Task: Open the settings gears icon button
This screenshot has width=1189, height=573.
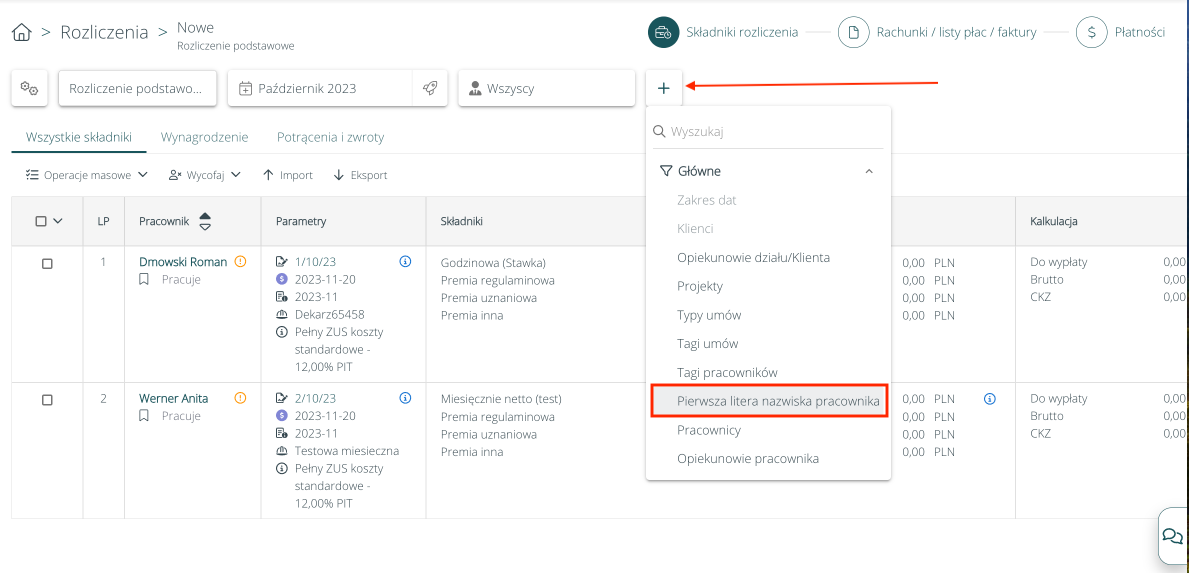Action: [30, 88]
